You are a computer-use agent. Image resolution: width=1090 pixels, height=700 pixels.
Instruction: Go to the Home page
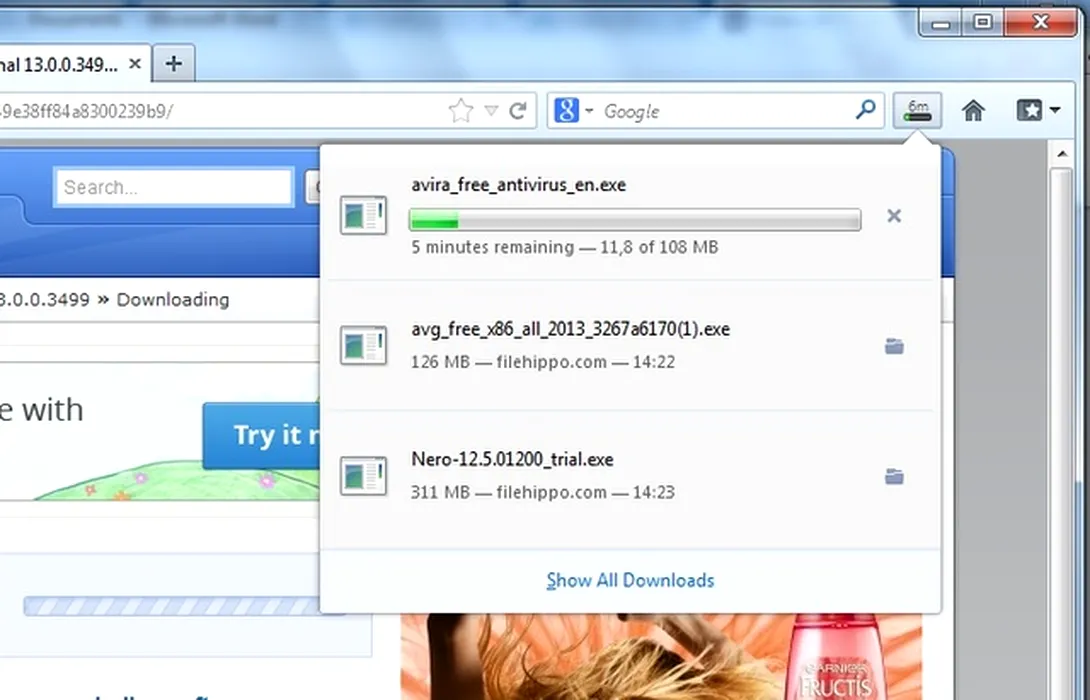point(973,111)
